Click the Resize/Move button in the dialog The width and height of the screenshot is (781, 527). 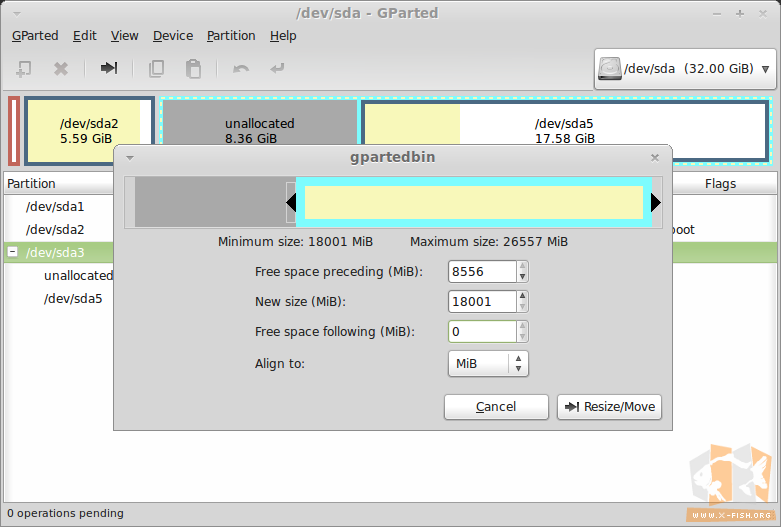point(610,407)
